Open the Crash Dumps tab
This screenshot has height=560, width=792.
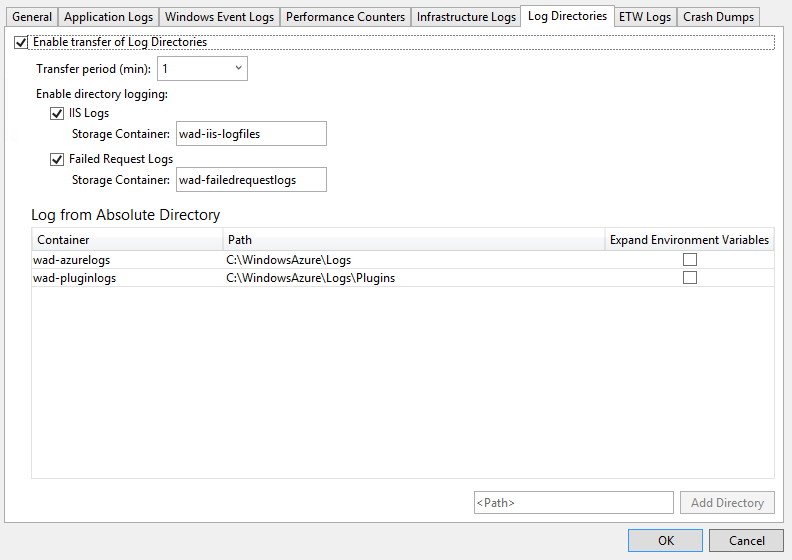[718, 17]
